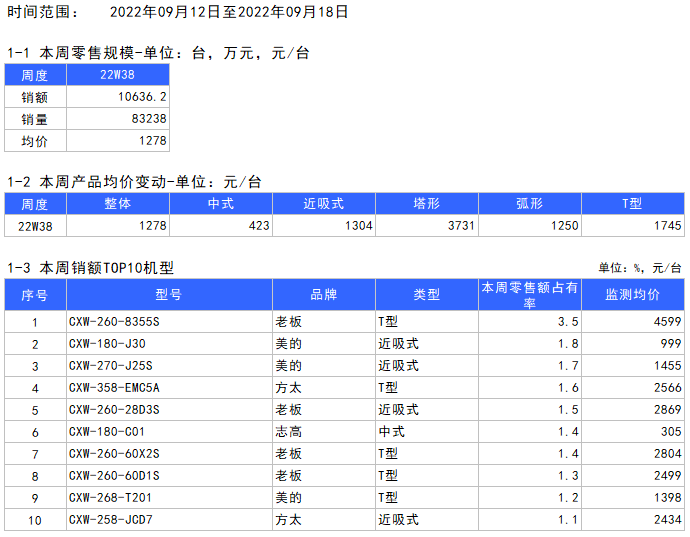Click brand 老板 in CXW-260-8355S row
Screen dimensions: 690x537
tap(289, 322)
